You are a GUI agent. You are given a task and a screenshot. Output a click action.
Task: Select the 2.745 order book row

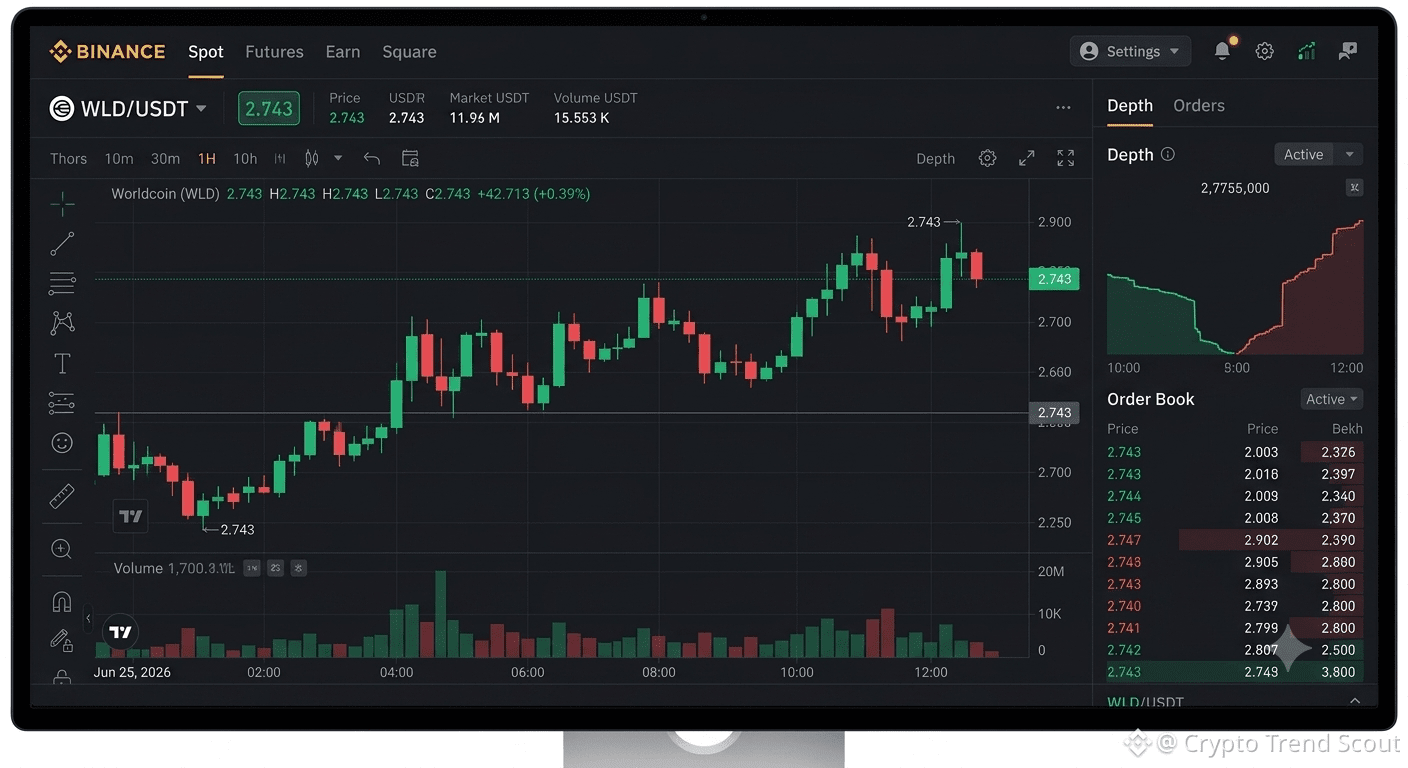coord(1235,518)
